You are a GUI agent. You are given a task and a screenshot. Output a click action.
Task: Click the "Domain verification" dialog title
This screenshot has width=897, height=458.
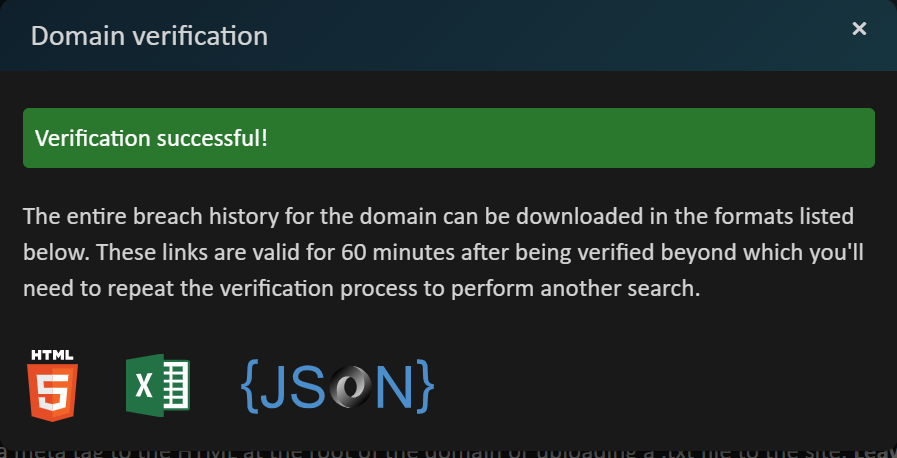149,37
